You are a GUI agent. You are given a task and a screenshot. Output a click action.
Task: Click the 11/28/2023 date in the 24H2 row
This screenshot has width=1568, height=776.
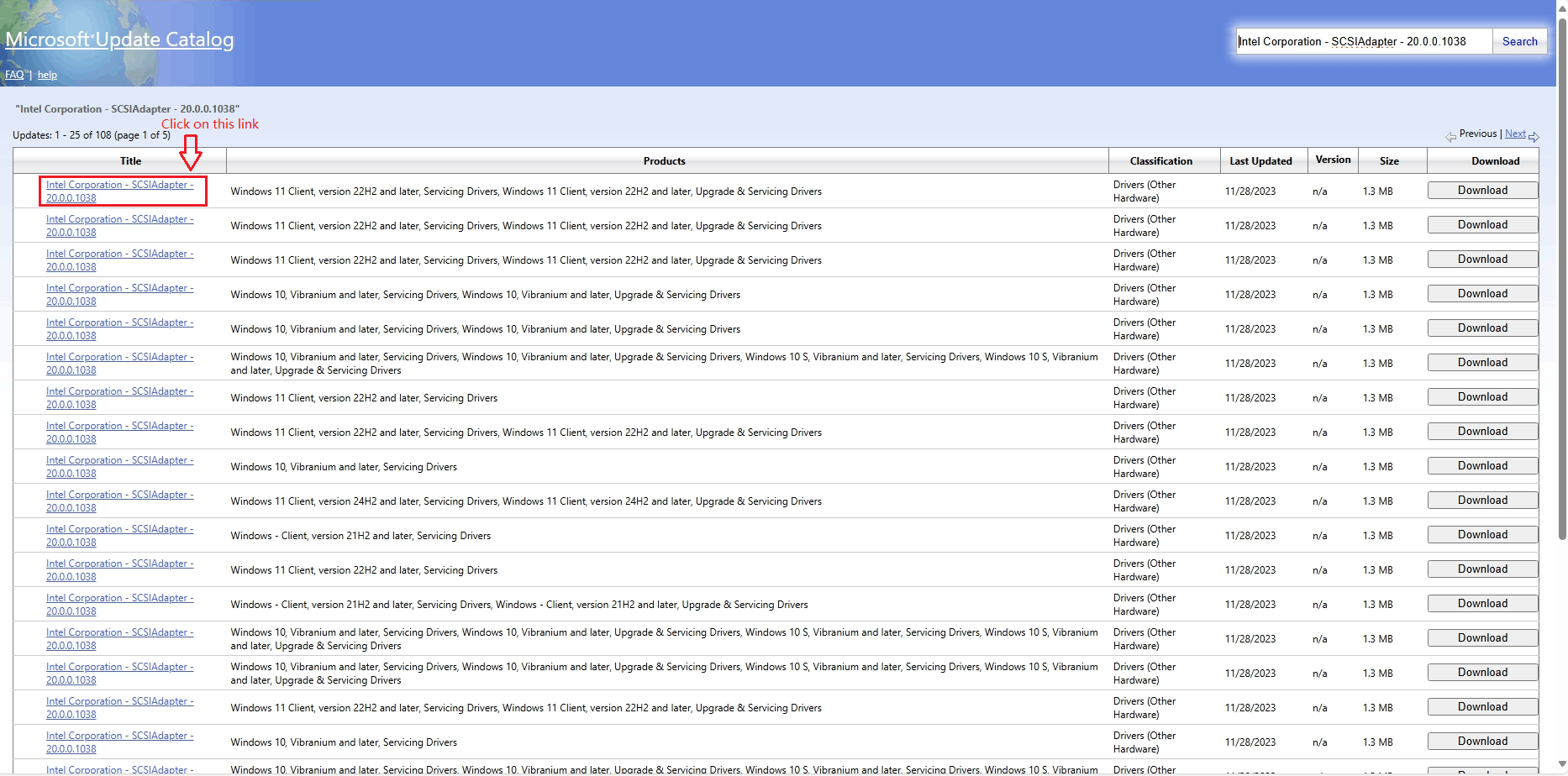tap(1250, 501)
